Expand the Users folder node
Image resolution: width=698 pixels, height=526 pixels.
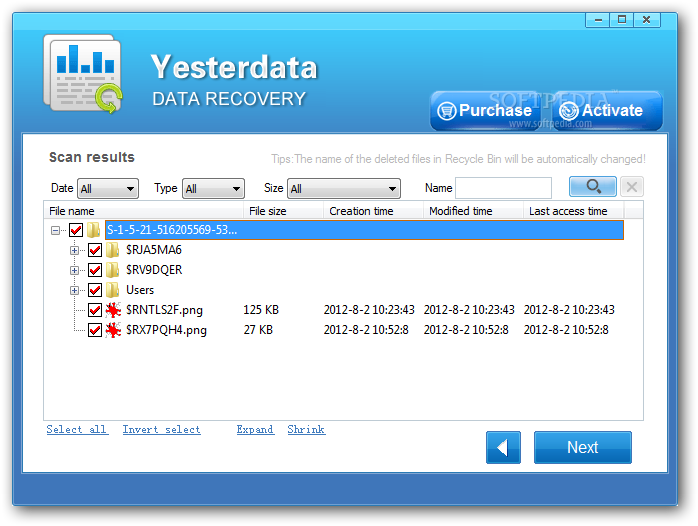pos(74,291)
